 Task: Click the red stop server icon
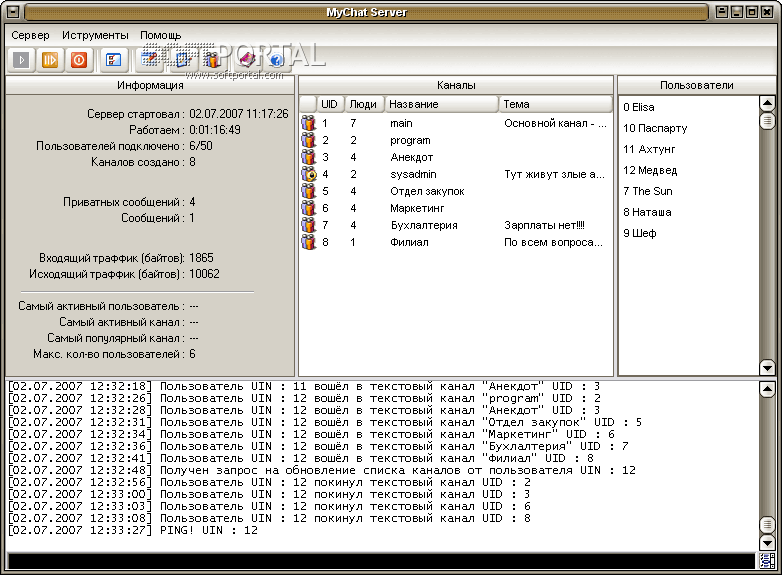pos(79,60)
